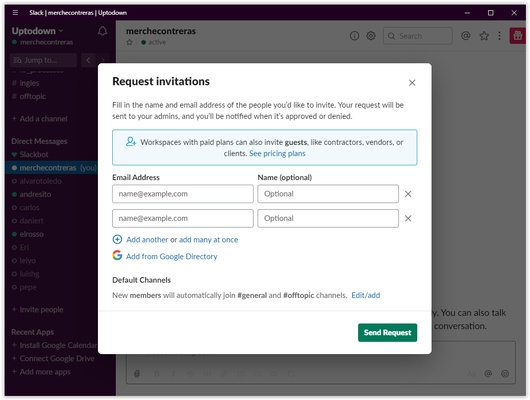This screenshot has width=530, height=400.
Task: Open See pricing plans link
Action: pos(277,154)
